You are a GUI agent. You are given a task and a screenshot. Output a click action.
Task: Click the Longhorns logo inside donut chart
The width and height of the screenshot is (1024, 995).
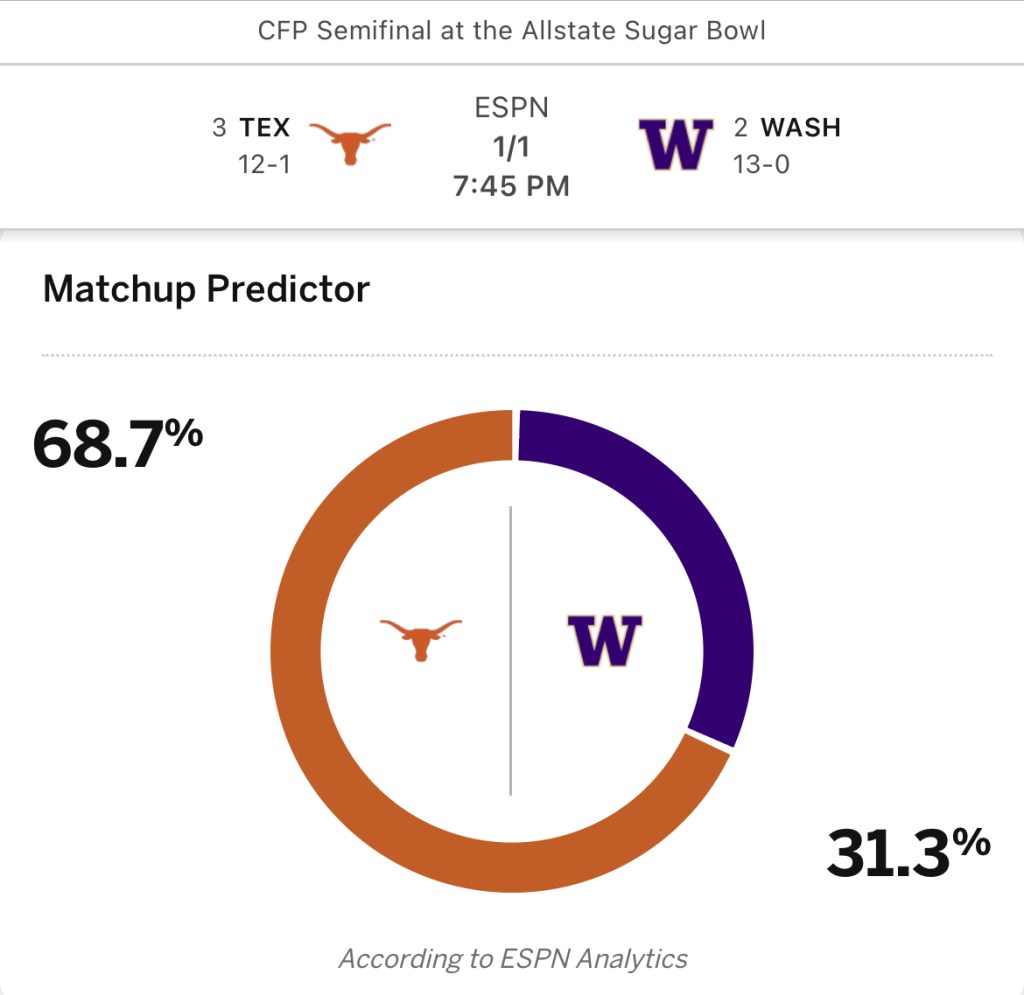tap(420, 638)
